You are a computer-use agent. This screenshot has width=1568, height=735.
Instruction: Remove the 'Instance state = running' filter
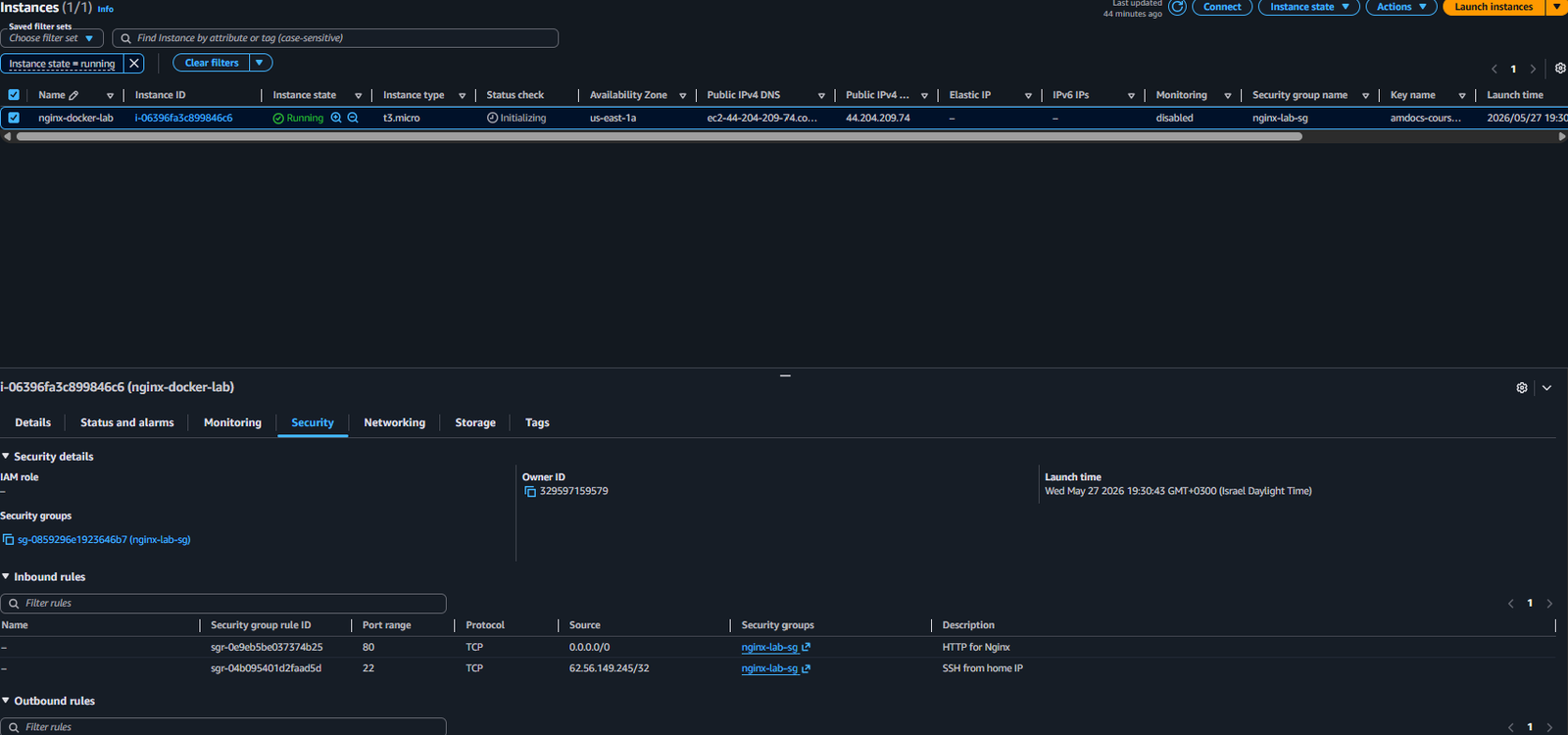pos(134,64)
